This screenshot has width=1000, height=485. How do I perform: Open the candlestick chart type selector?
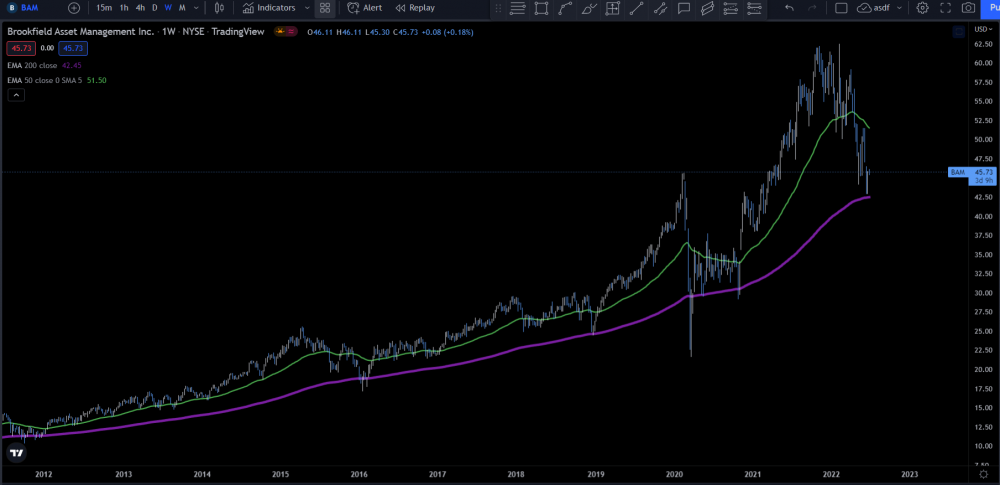[219, 8]
